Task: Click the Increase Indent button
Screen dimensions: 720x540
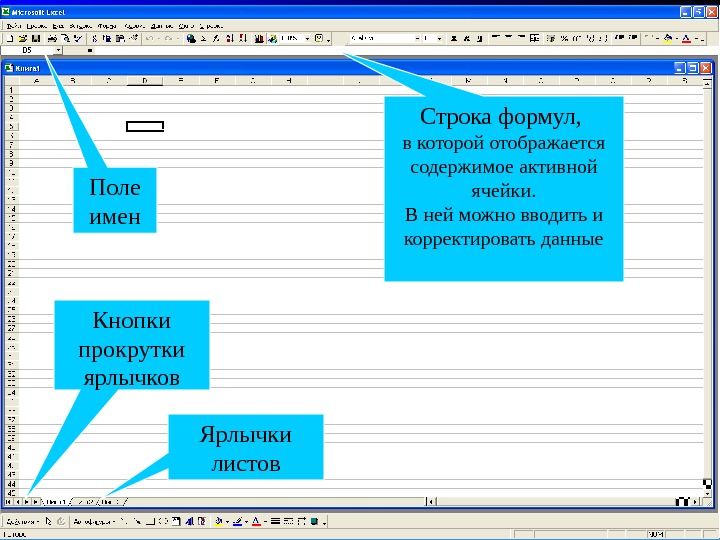Action: (x=633, y=39)
